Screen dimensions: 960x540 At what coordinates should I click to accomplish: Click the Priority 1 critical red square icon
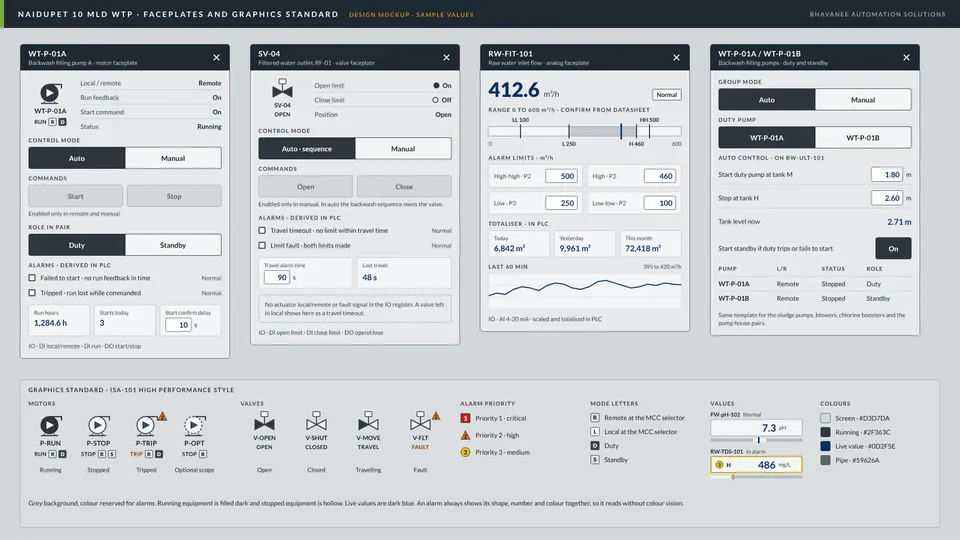465,418
